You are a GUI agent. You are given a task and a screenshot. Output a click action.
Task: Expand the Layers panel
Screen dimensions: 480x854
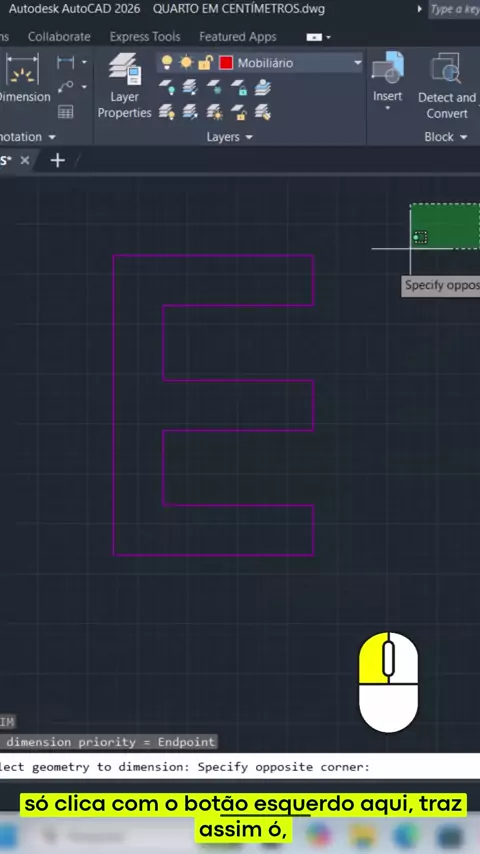(229, 137)
